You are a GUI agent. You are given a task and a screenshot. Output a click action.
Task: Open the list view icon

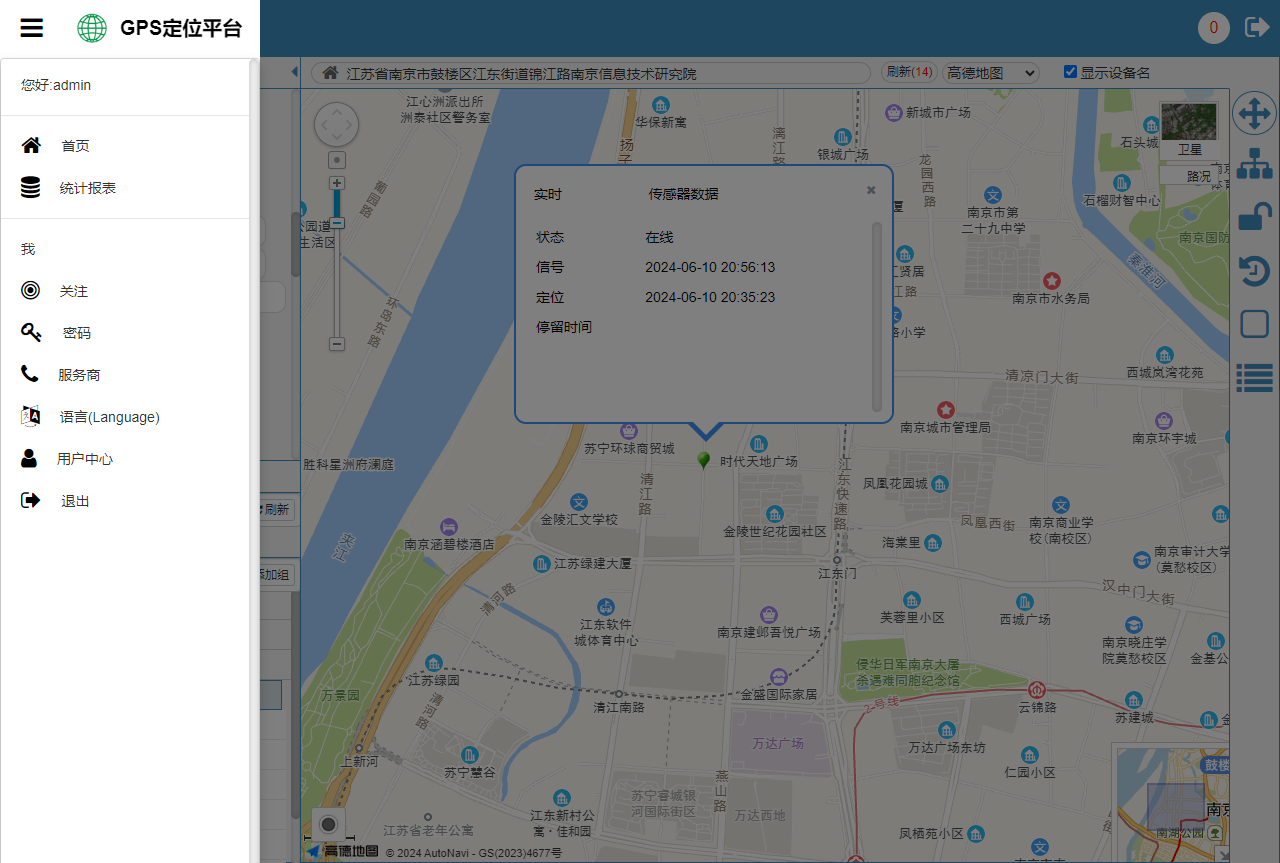[1254, 377]
